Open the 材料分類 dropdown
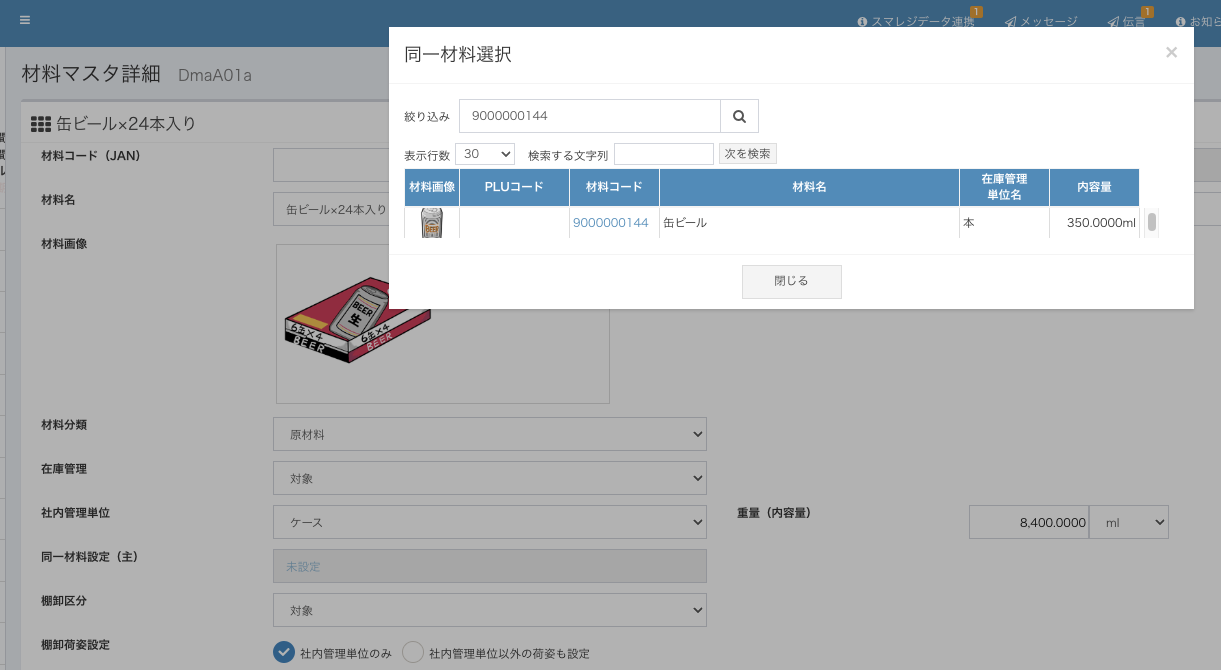Screen dimensions: 1221x670 click(x=489, y=435)
